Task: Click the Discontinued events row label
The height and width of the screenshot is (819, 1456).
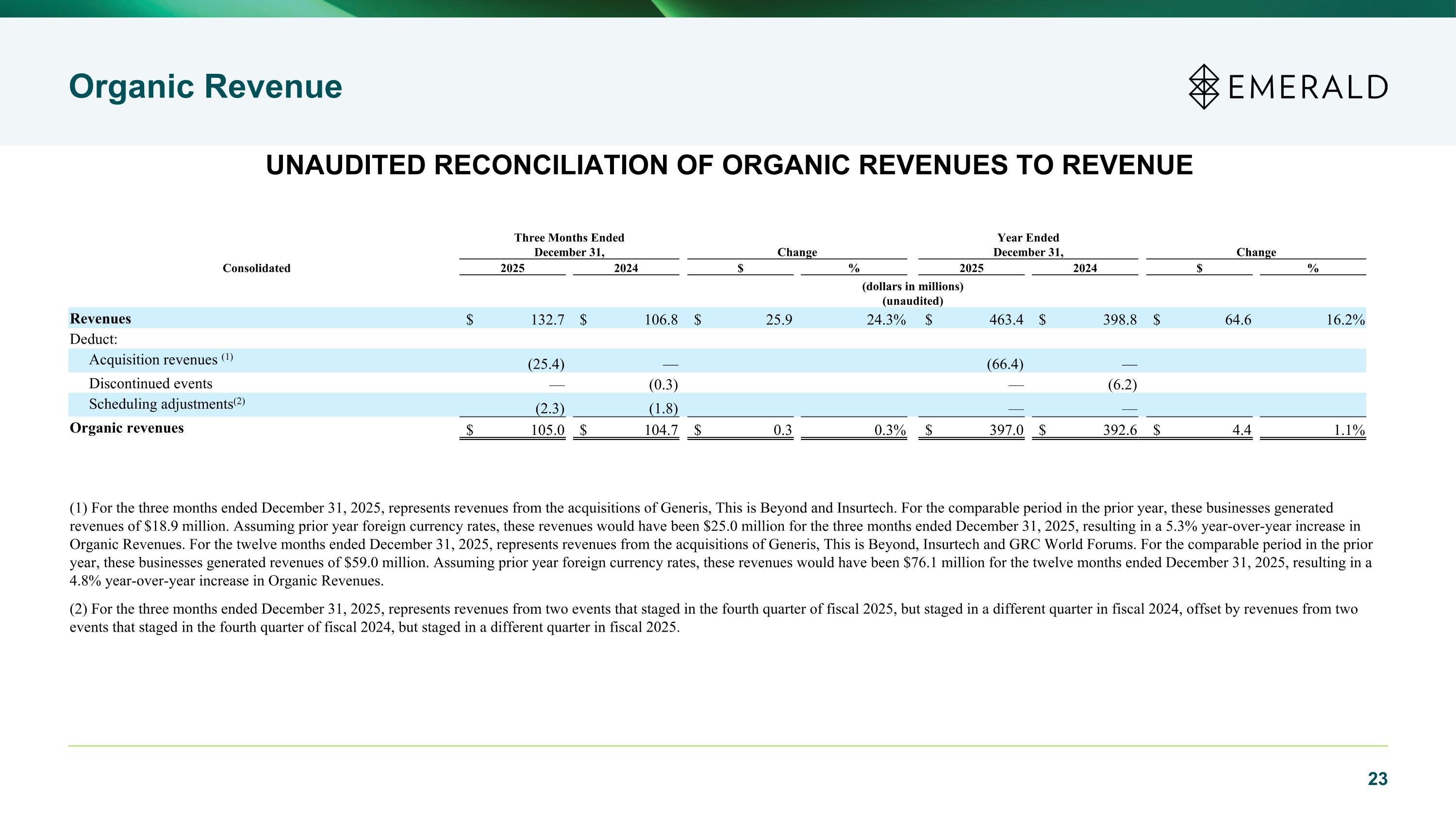Action: tap(150, 384)
